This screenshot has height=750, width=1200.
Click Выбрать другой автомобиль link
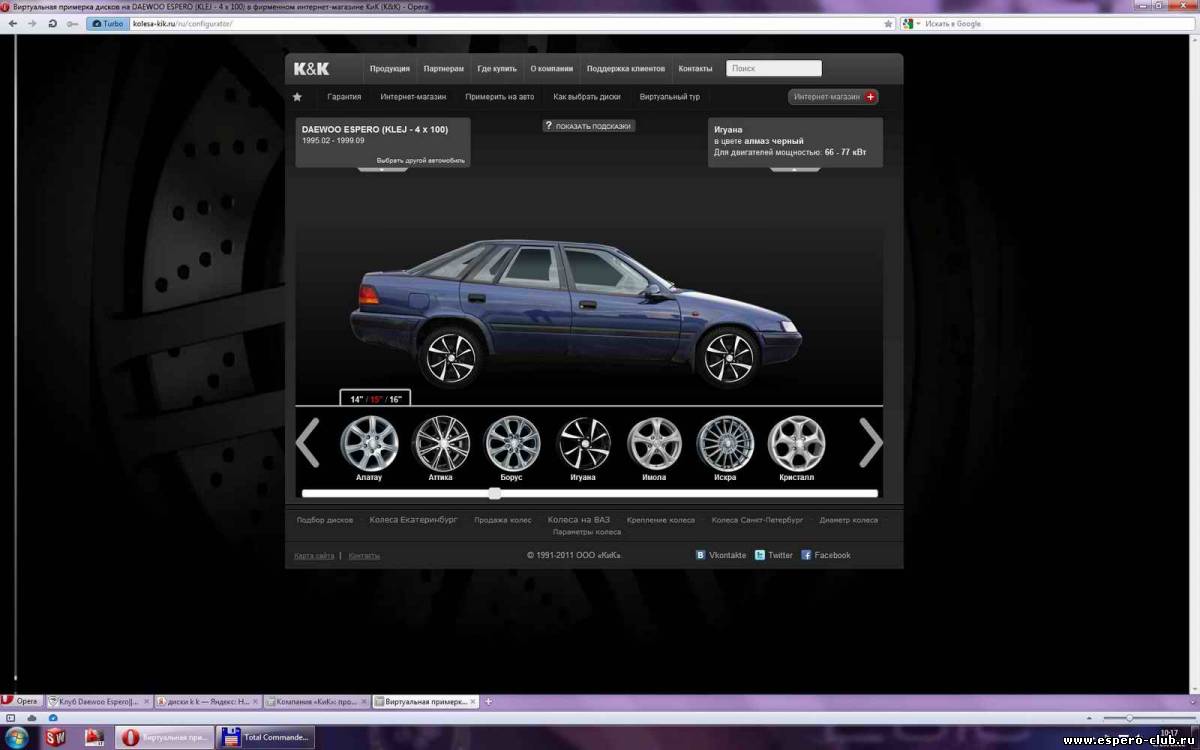coord(421,160)
